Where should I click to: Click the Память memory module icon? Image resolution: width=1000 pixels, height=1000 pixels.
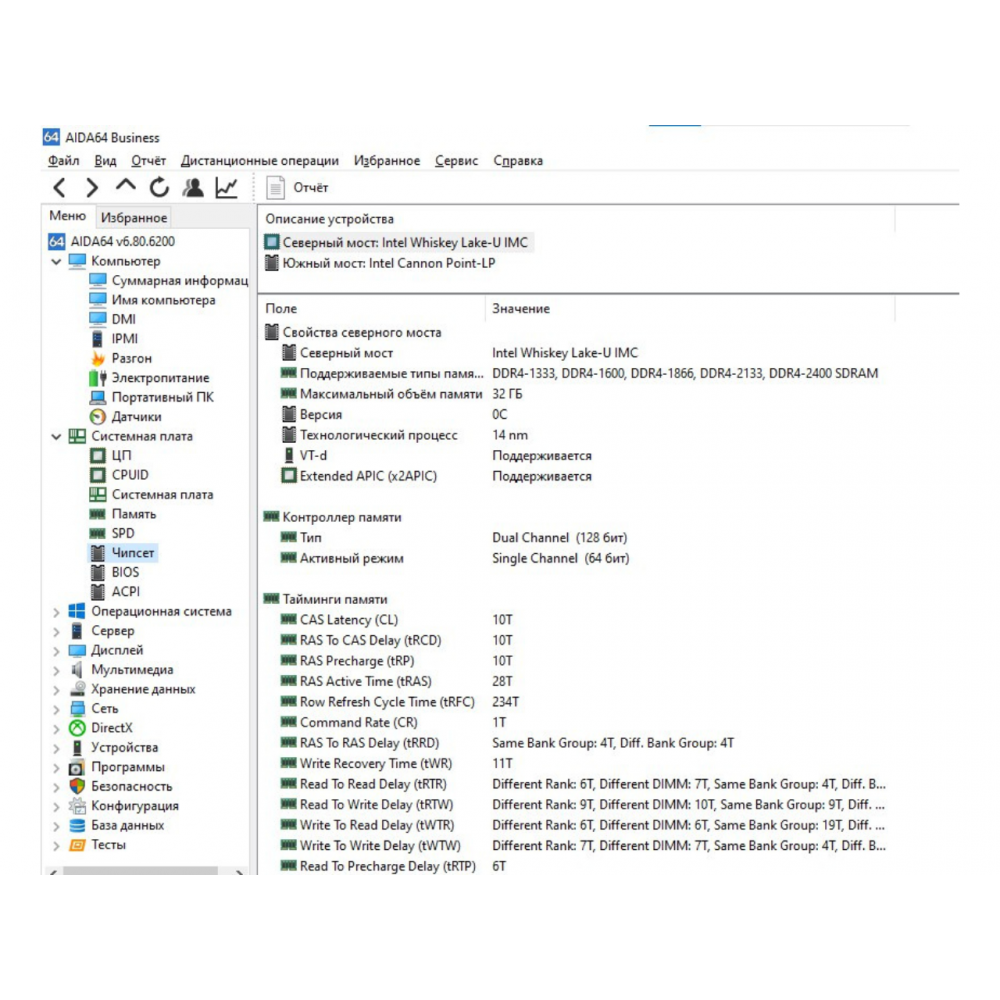point(98,514)
